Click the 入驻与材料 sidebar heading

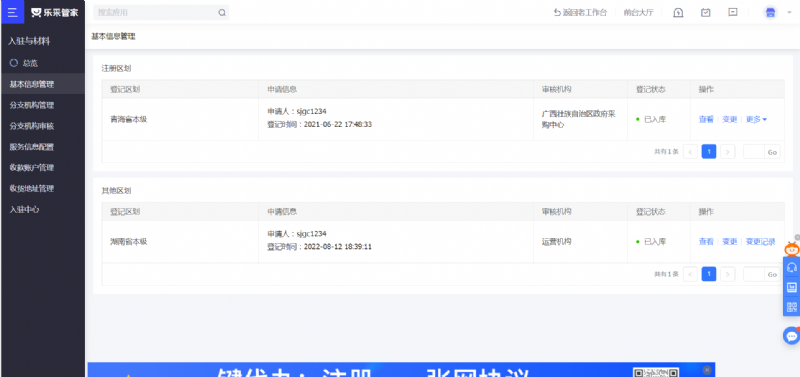pyautogui.click(x=29, y=41)
